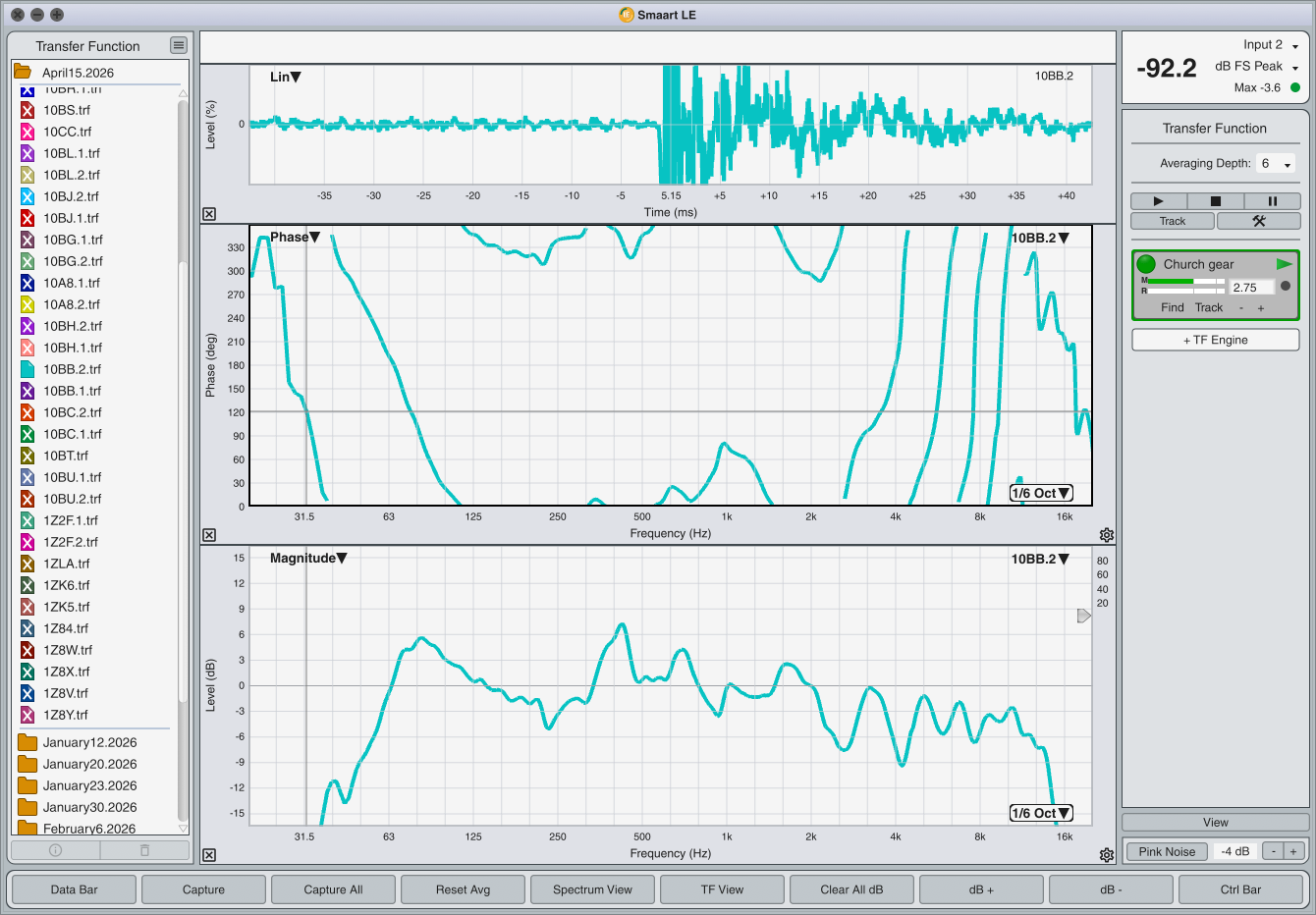Click the Reset Avg button
Viewport: 1316px width, 915px height.
pyautogui.click(x=463, y=889)
